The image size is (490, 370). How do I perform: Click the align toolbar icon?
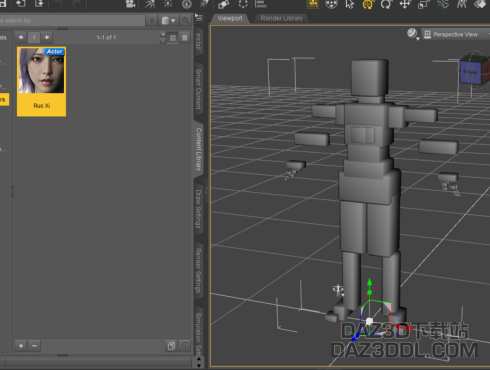click(x=260, y=4)
